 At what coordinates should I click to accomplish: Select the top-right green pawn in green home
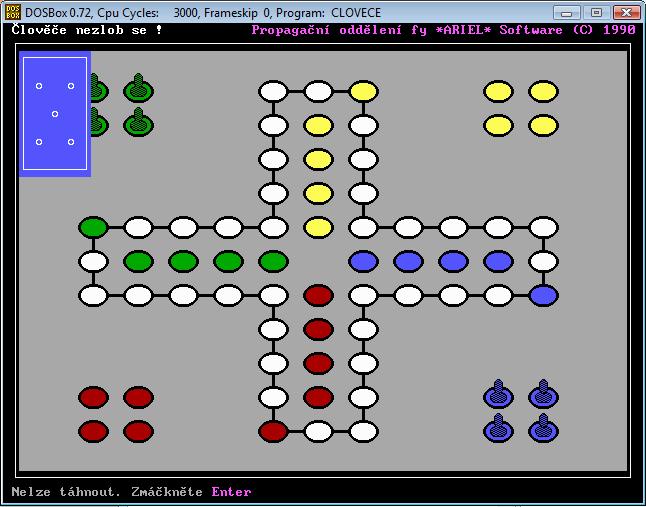tap(138, 90)
